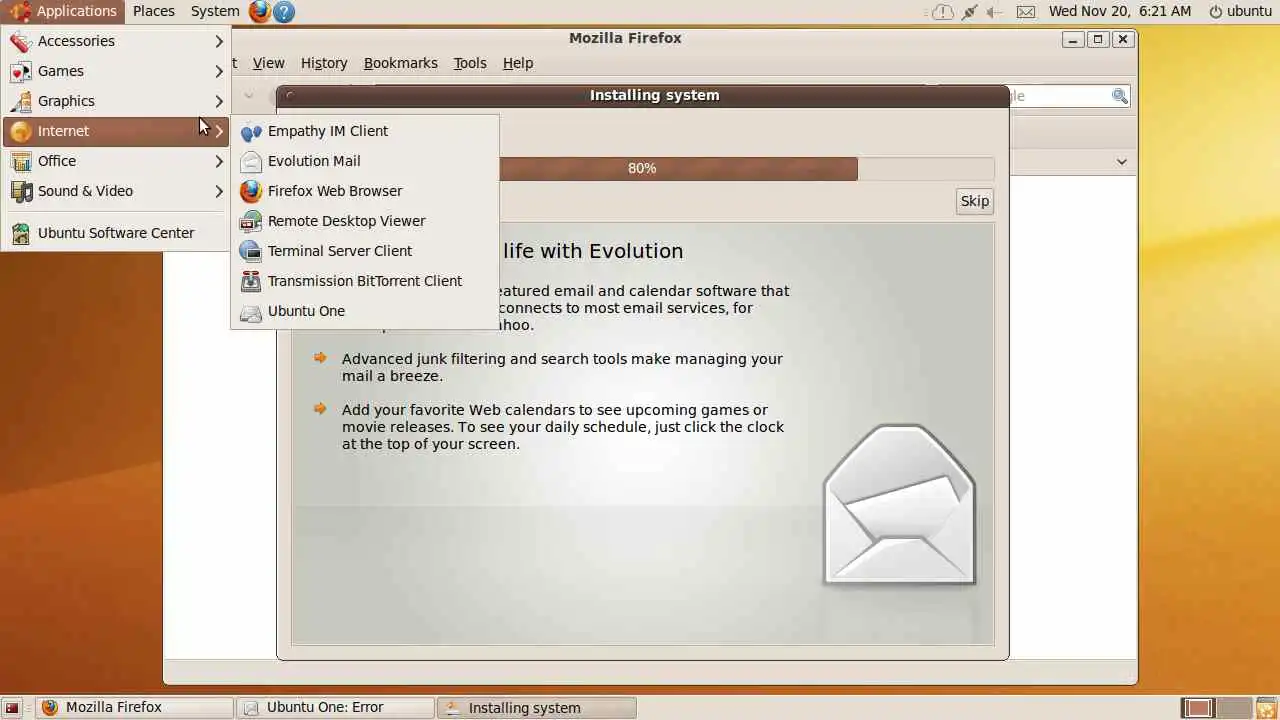Viewport: 1280px width, 720px height.
Task: Click the Show Desktop icon in bottom panel
Action: pyautogui.click(x=12, y=708)
